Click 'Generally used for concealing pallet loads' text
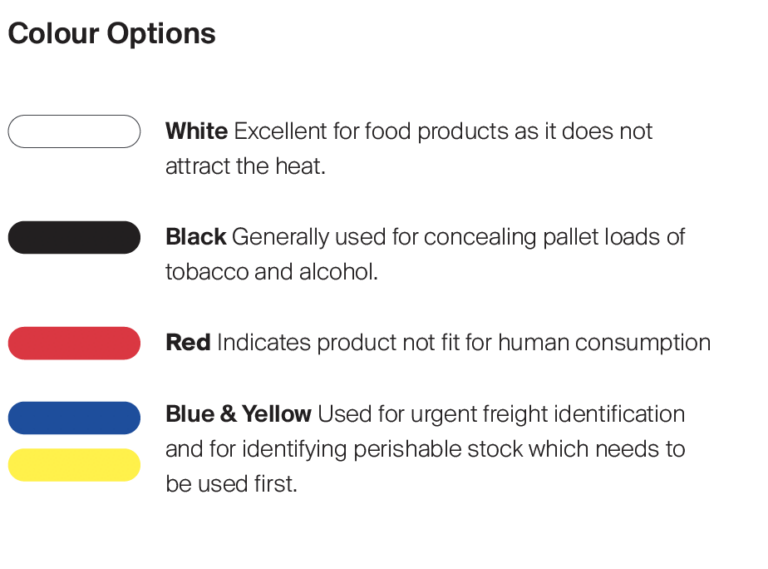The image size is (768, 569). 446,237
